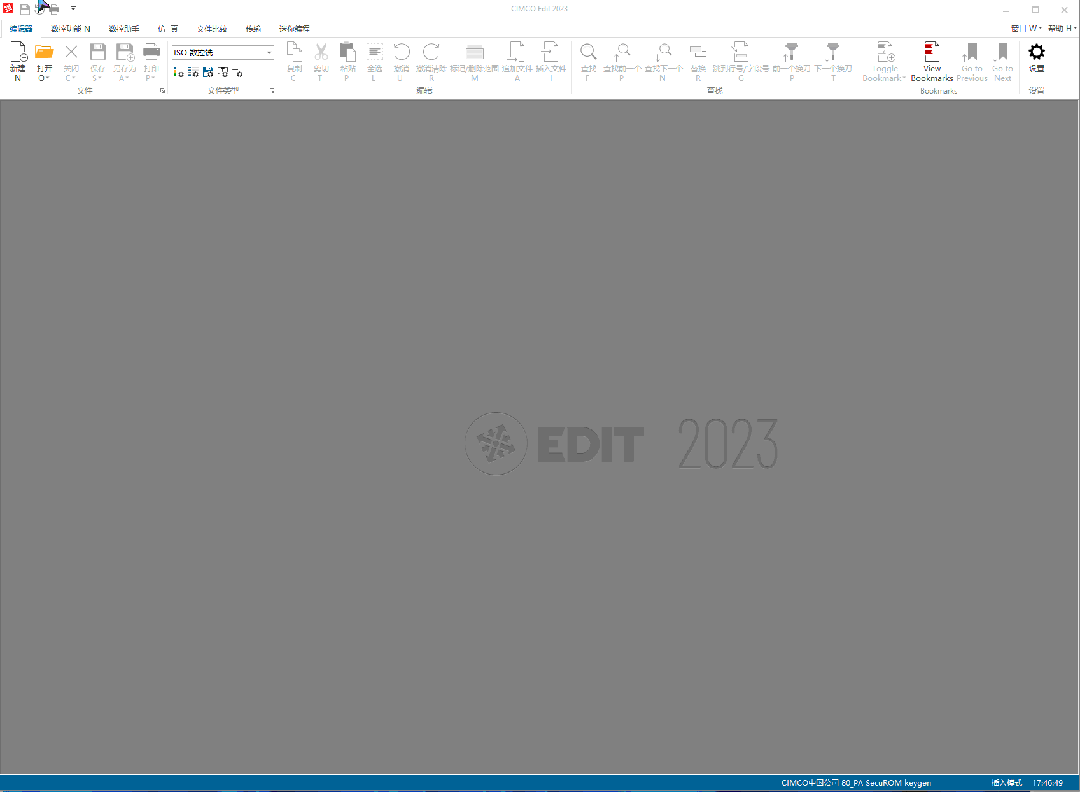Screen dimensions: 1080x792
Task: Click the Undo arrow icon in ribbon
Action: point(402,52)
